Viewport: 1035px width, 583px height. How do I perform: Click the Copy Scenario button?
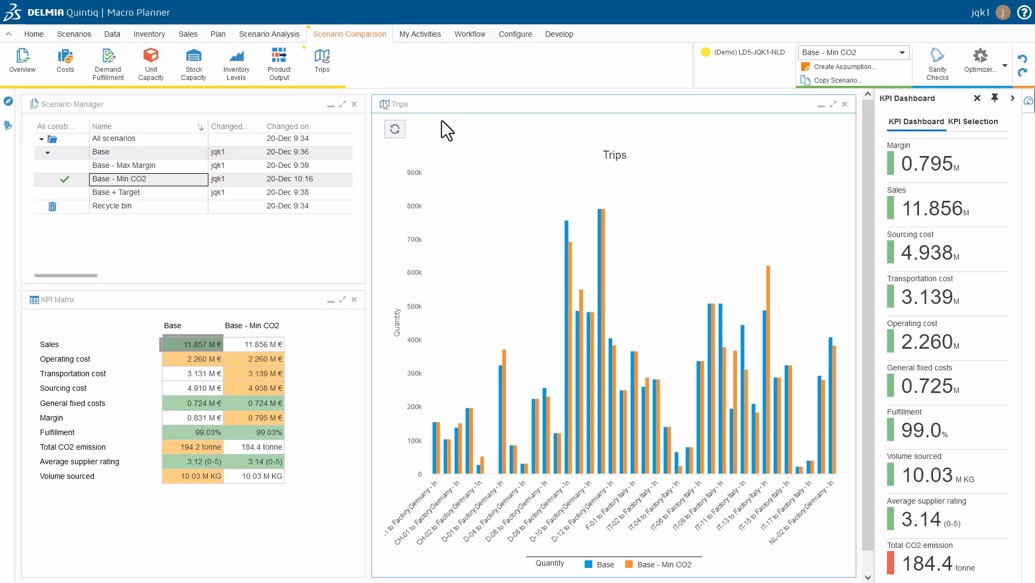pos(837,80)
